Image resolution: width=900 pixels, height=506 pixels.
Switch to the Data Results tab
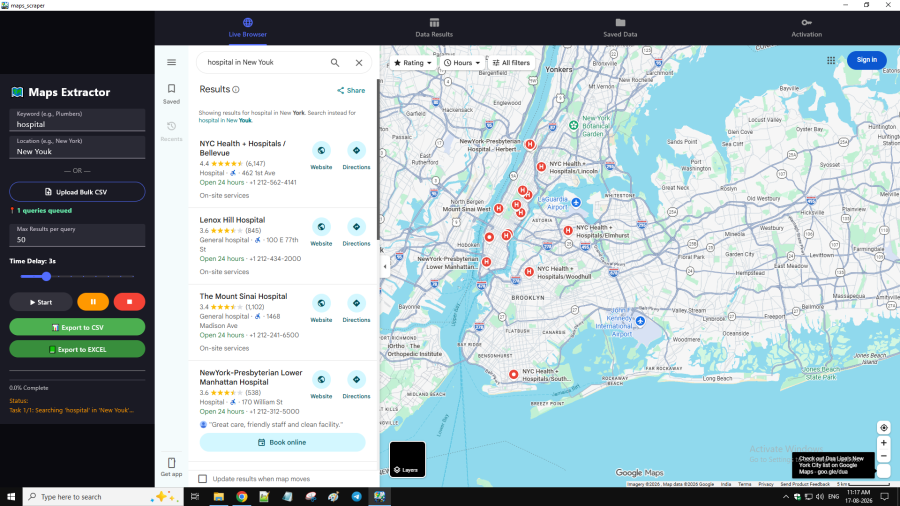(x=434, y=28)
